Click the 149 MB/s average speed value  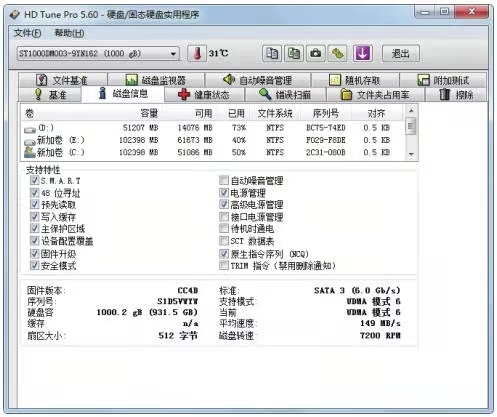(380, 323)
